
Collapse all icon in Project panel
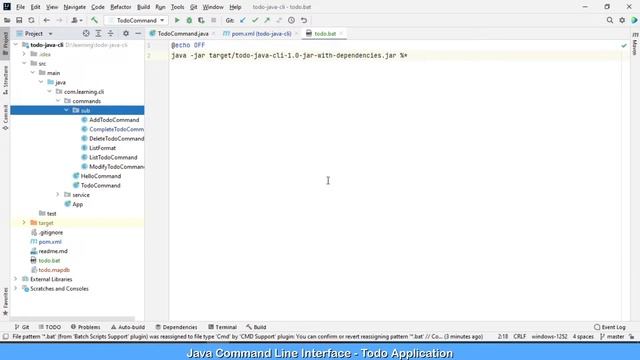click(111, 33)
